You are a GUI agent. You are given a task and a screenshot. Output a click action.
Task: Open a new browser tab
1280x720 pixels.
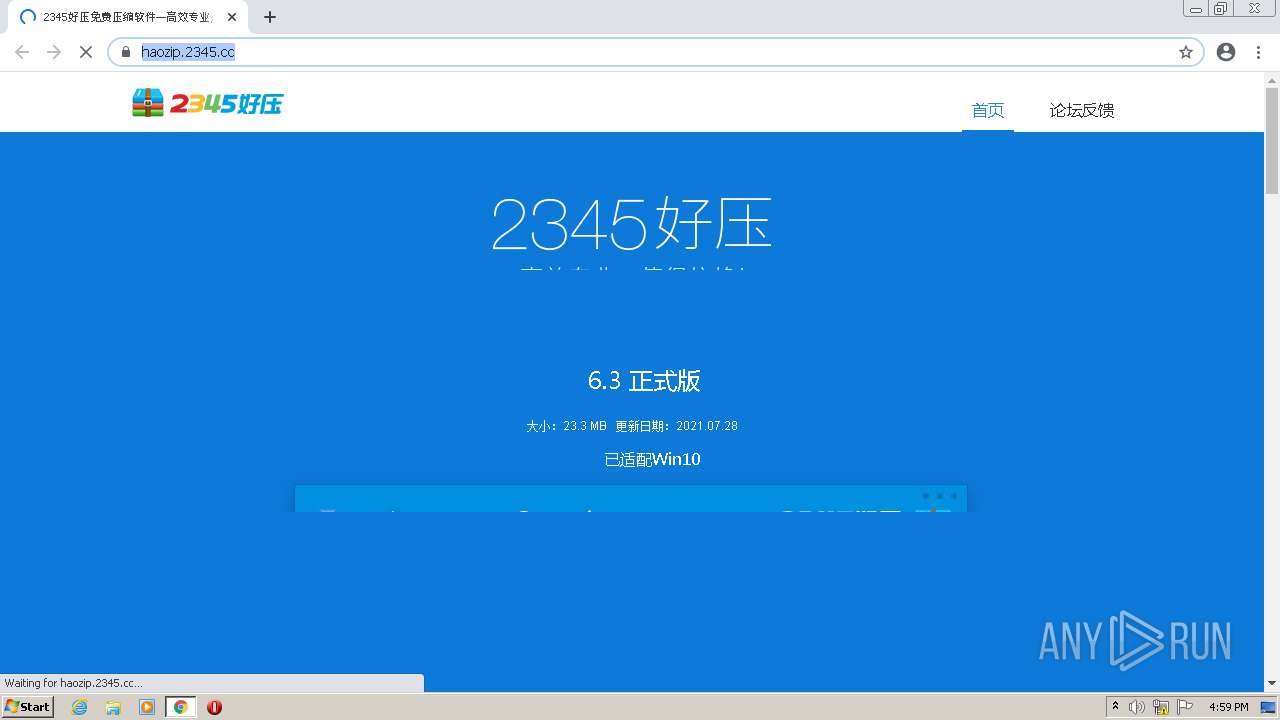point(270,17)
